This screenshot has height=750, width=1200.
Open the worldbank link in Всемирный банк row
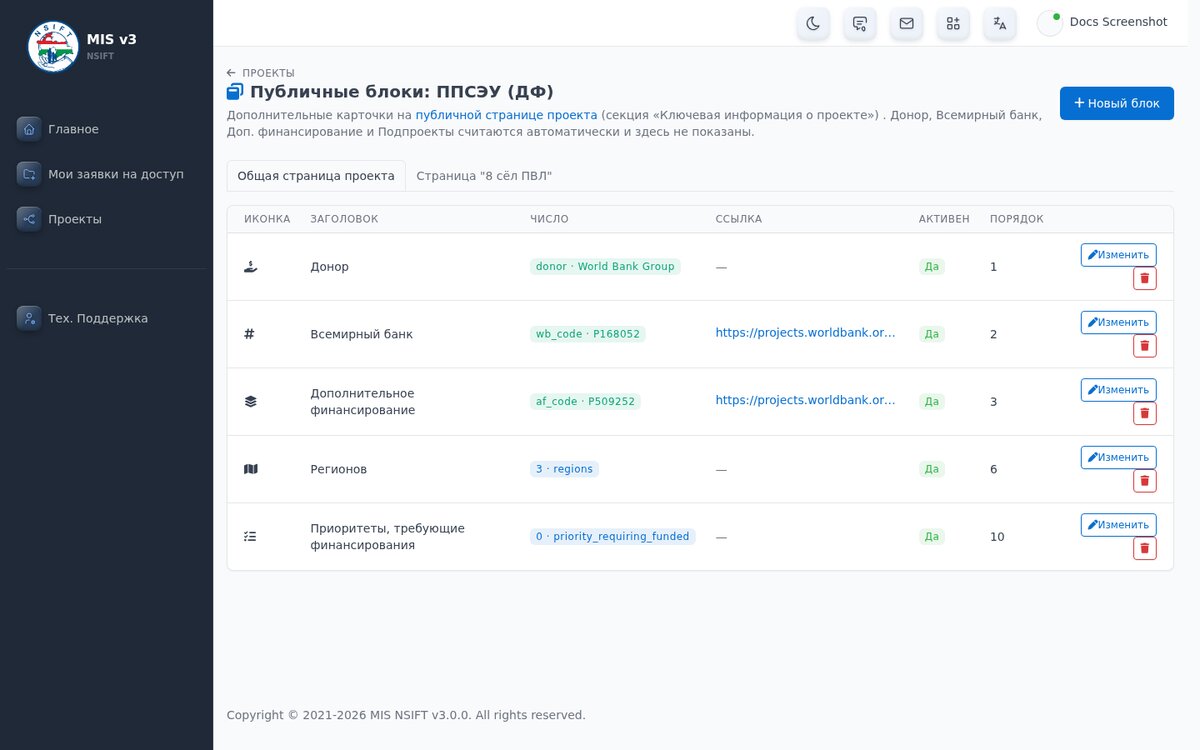point(805,333)
